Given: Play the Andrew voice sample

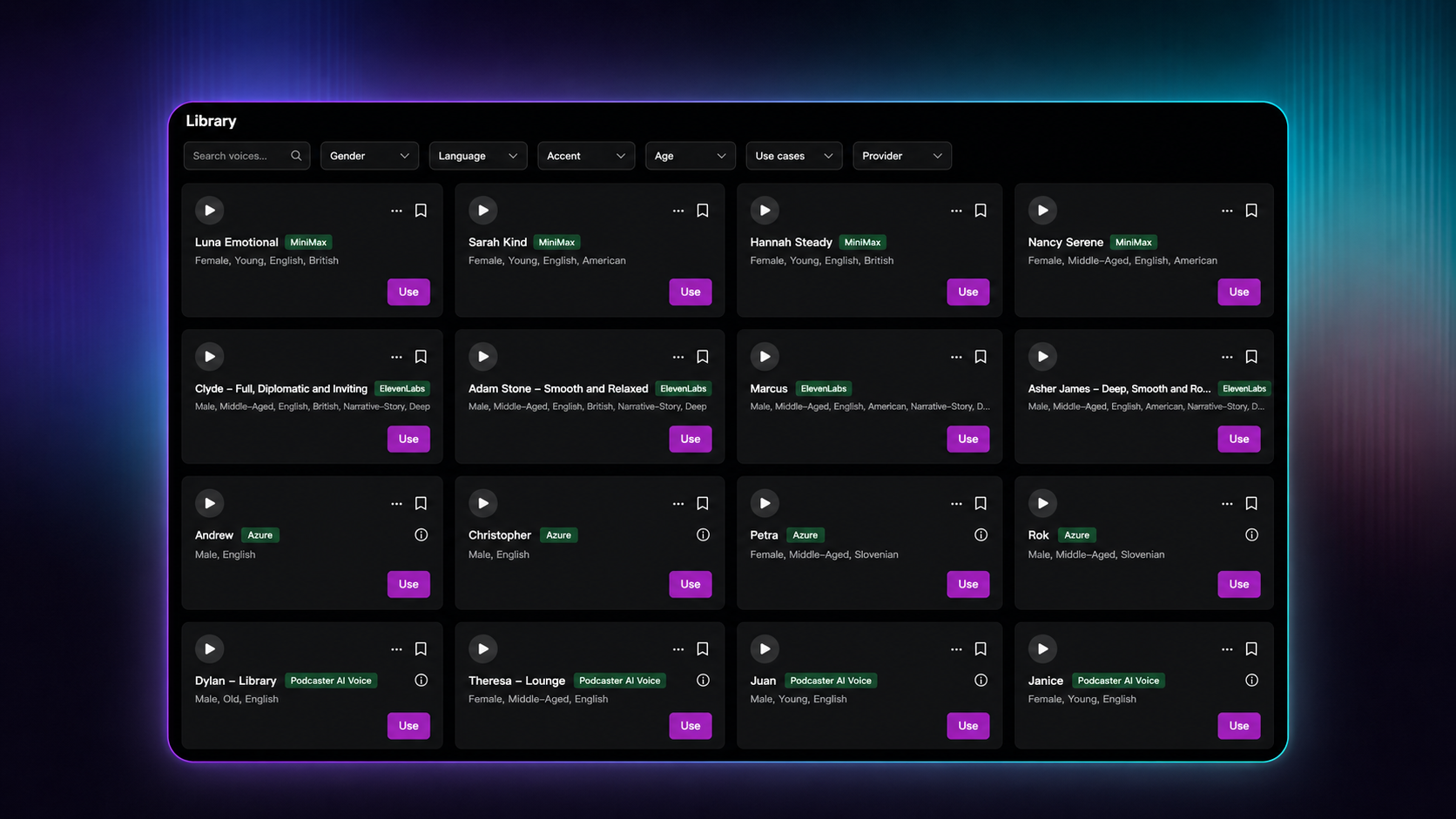Looking at the screenshot, I should click(209, 503).
